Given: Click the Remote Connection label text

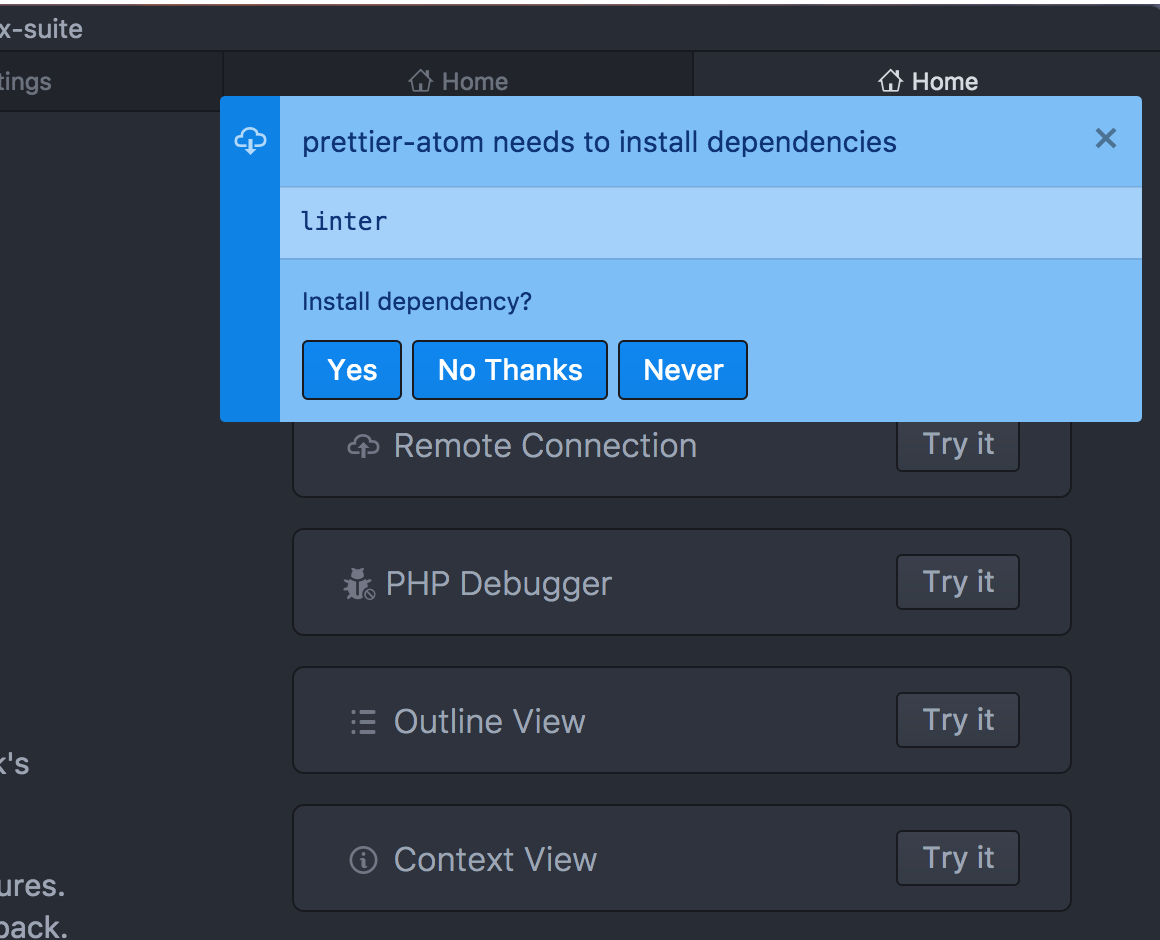Looking at the screenshot, I should [545, 446].
